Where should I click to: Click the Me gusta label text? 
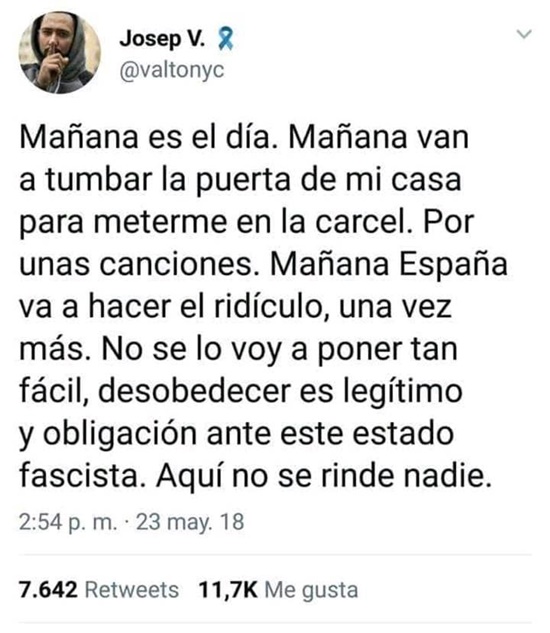point(311,591)
